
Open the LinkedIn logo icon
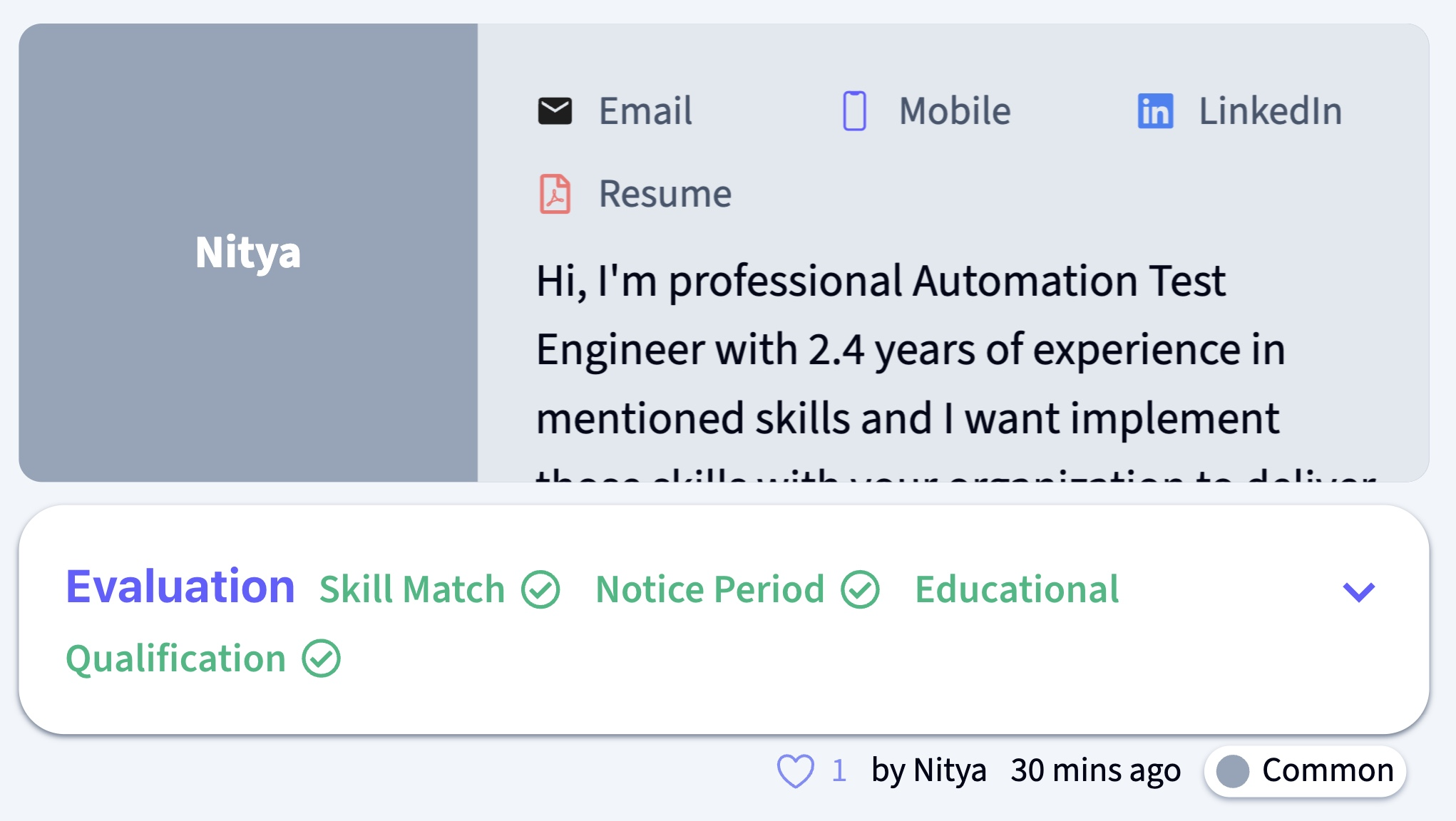(x=1155, y=111)
